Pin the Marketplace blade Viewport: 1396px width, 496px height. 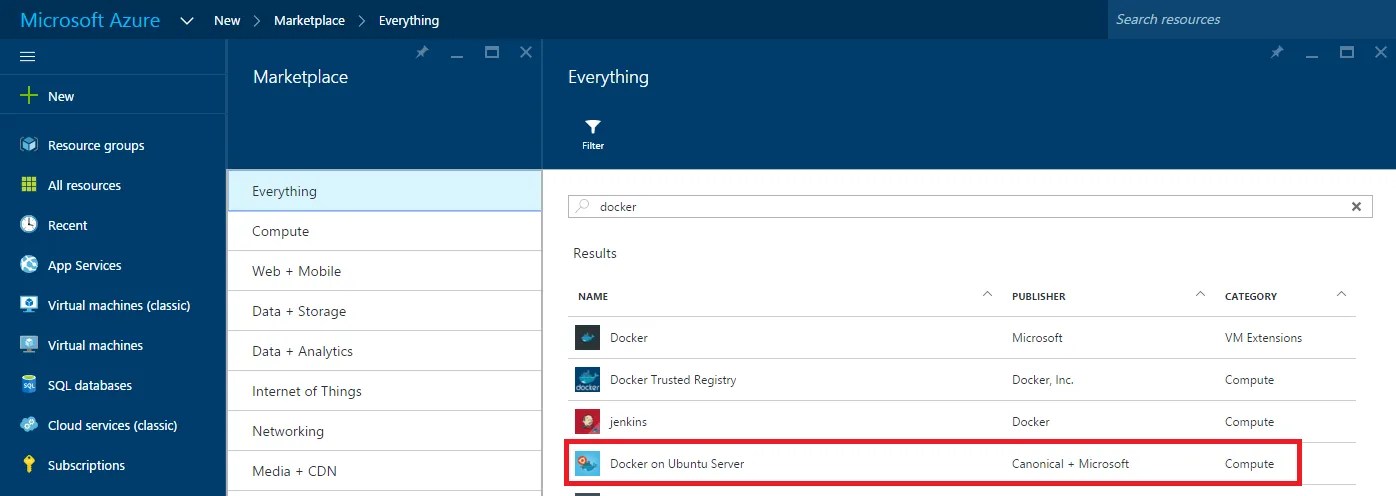[x=422, y=52]
